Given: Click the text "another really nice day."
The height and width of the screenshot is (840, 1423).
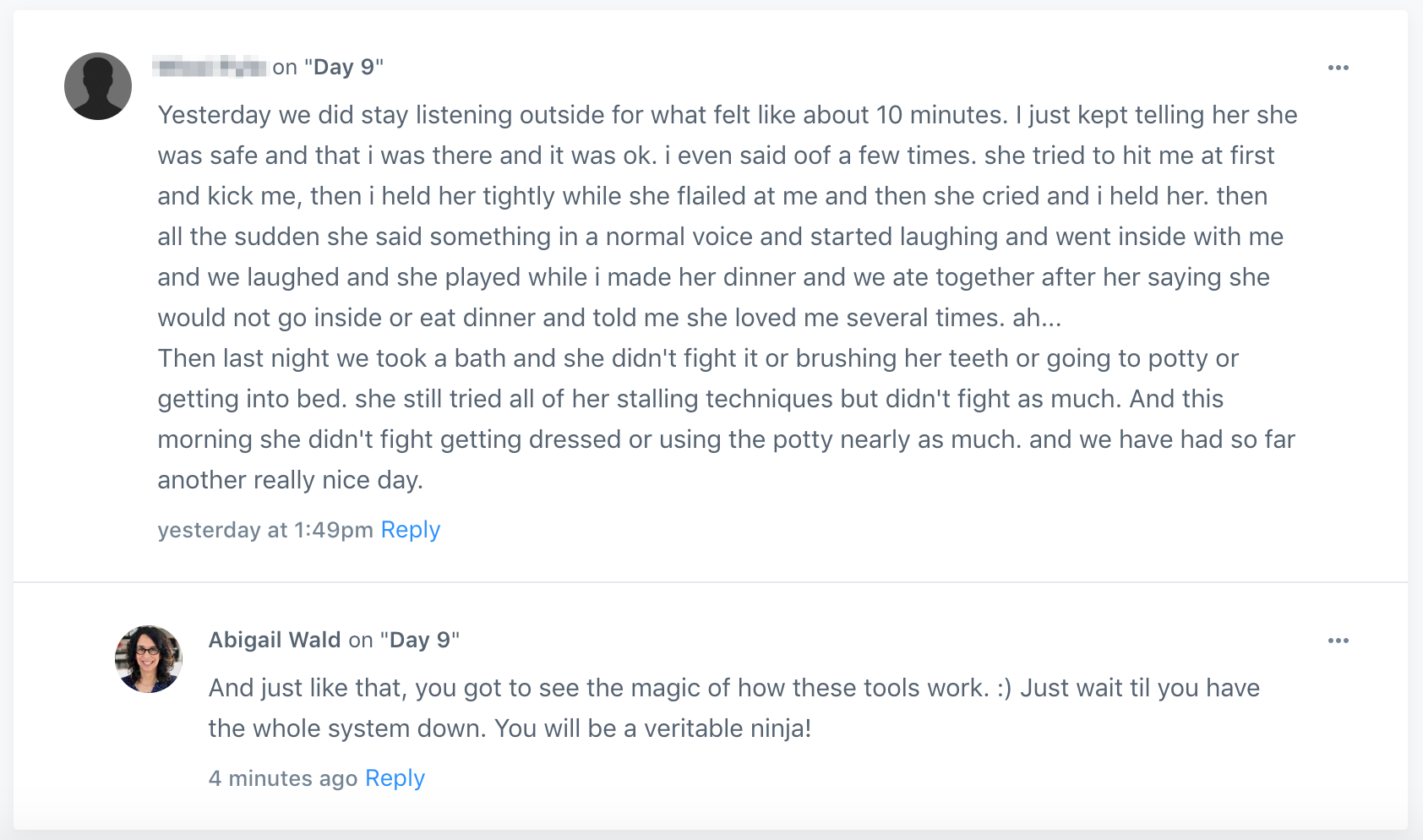Looking at the screenshot, I should [x=290, y=480].
